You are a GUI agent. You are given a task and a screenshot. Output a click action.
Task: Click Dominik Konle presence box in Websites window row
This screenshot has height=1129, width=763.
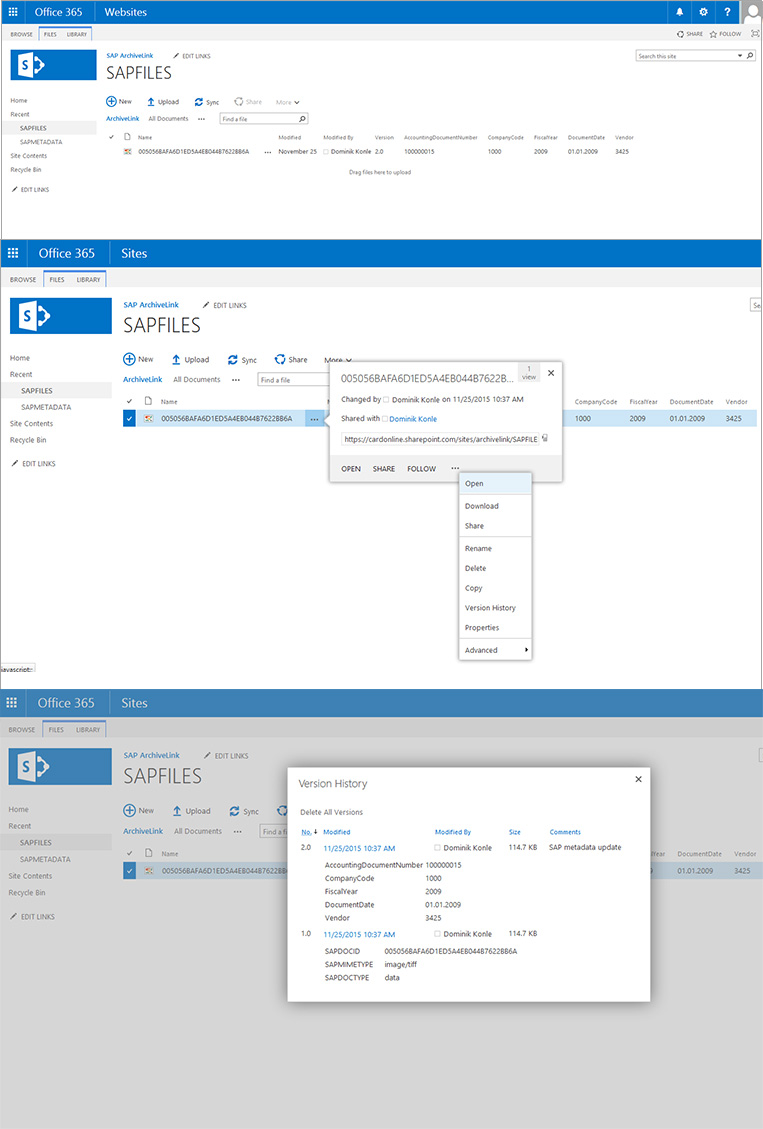click(326, 152)
